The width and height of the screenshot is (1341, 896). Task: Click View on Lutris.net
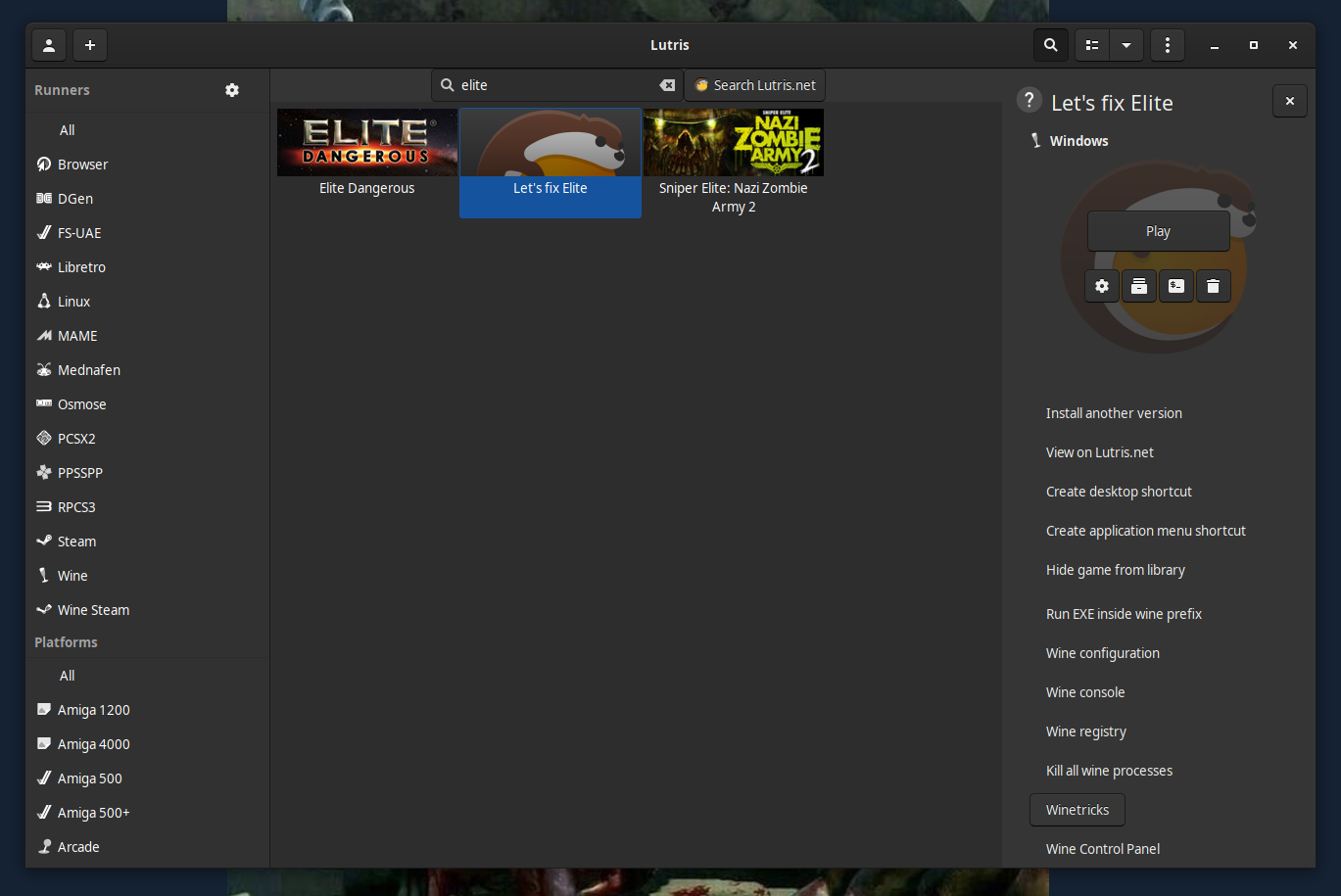click(1100, 452)
